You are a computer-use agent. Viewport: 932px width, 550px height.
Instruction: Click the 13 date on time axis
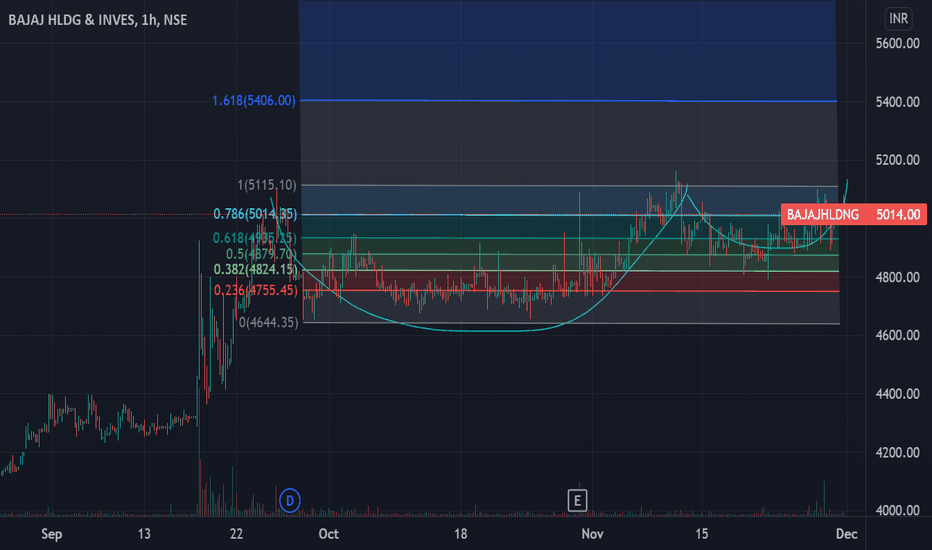[x=144, y=534]
